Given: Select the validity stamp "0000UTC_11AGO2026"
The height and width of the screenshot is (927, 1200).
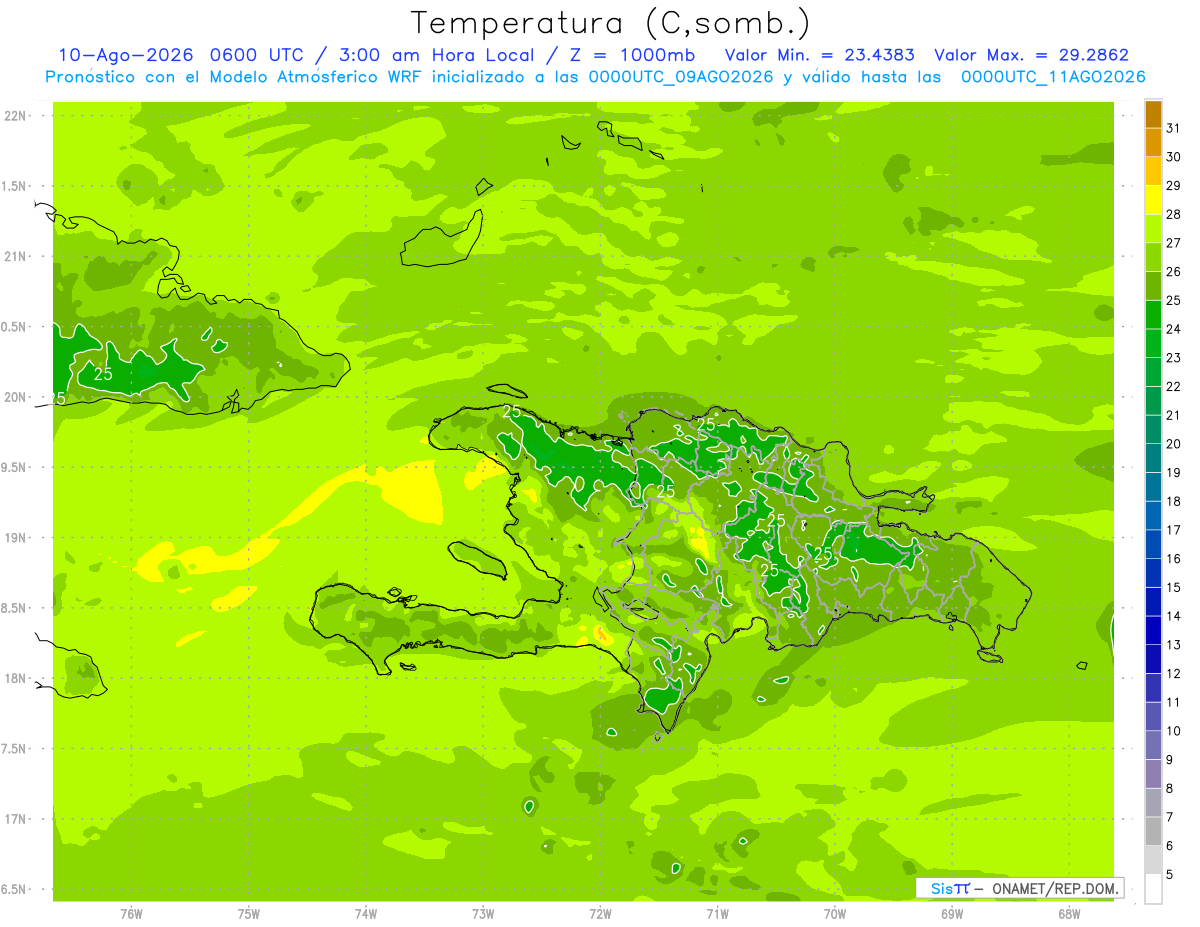Looking at the screenshot, I should coord(1053,77).
